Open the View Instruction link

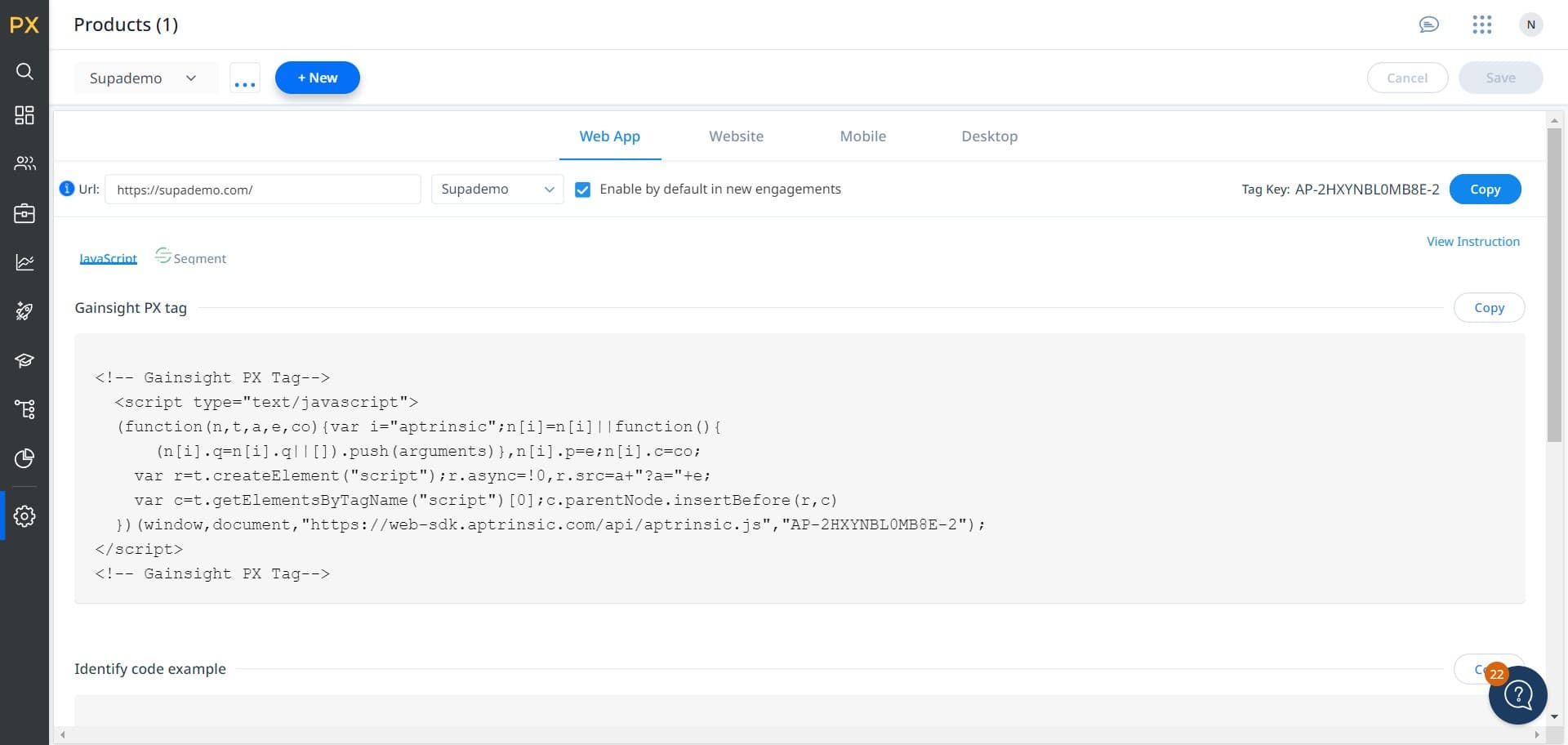pyautogui.click(x=1472, y=242)
